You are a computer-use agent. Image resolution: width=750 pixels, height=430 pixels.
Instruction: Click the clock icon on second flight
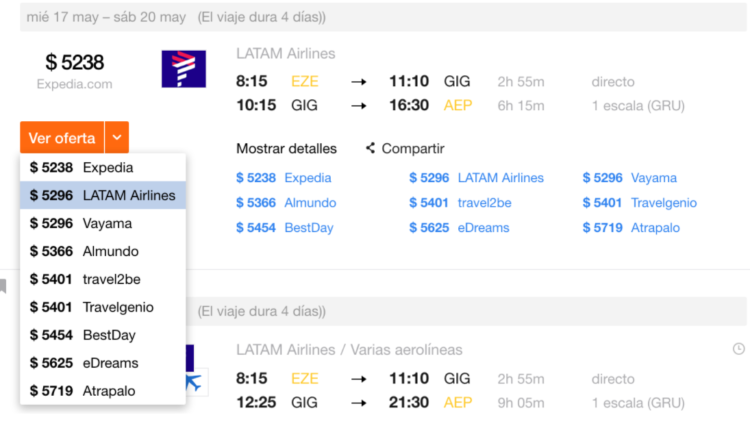(739, 349)
